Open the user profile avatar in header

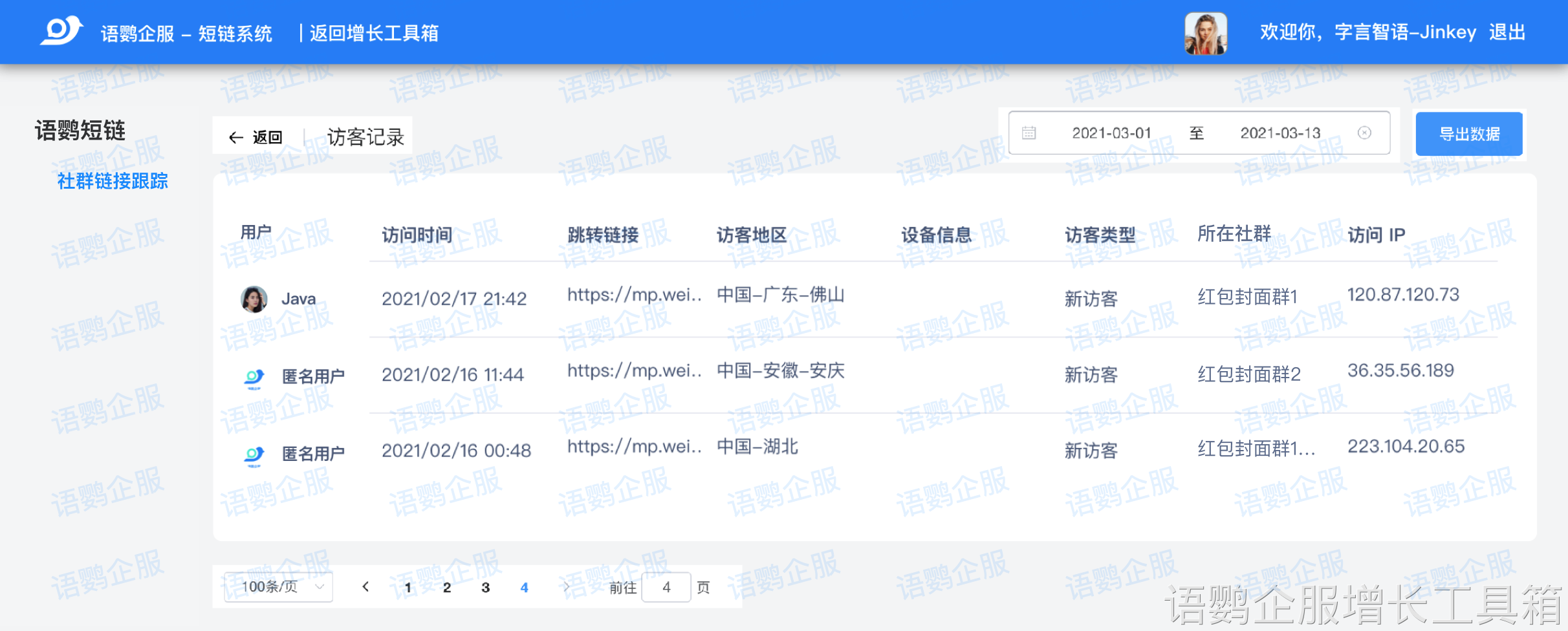(1206, 34)
